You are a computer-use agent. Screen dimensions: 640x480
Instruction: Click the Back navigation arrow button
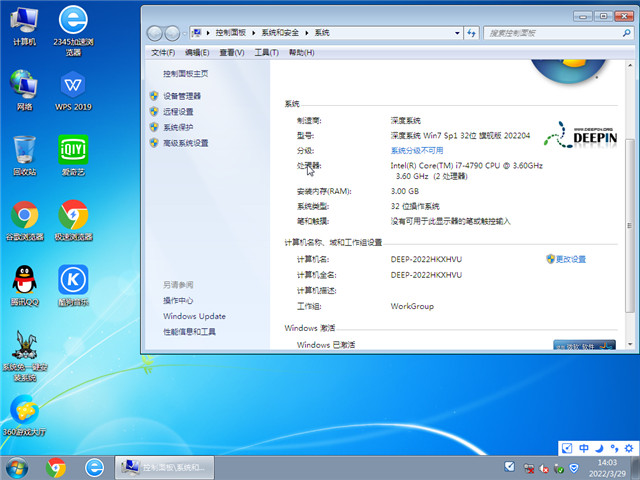click(153, 33)
